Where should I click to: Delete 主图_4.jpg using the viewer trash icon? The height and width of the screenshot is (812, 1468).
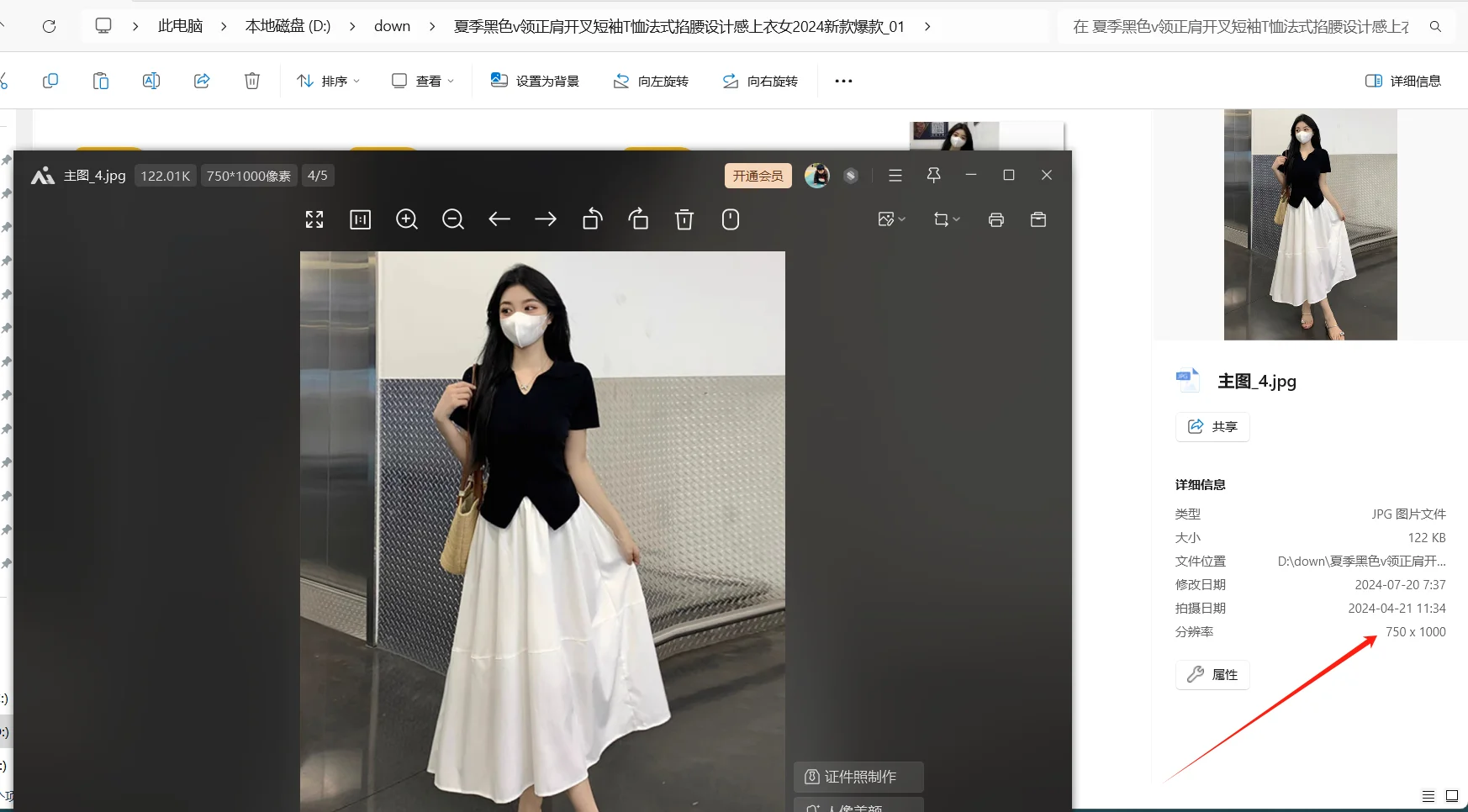684,219
